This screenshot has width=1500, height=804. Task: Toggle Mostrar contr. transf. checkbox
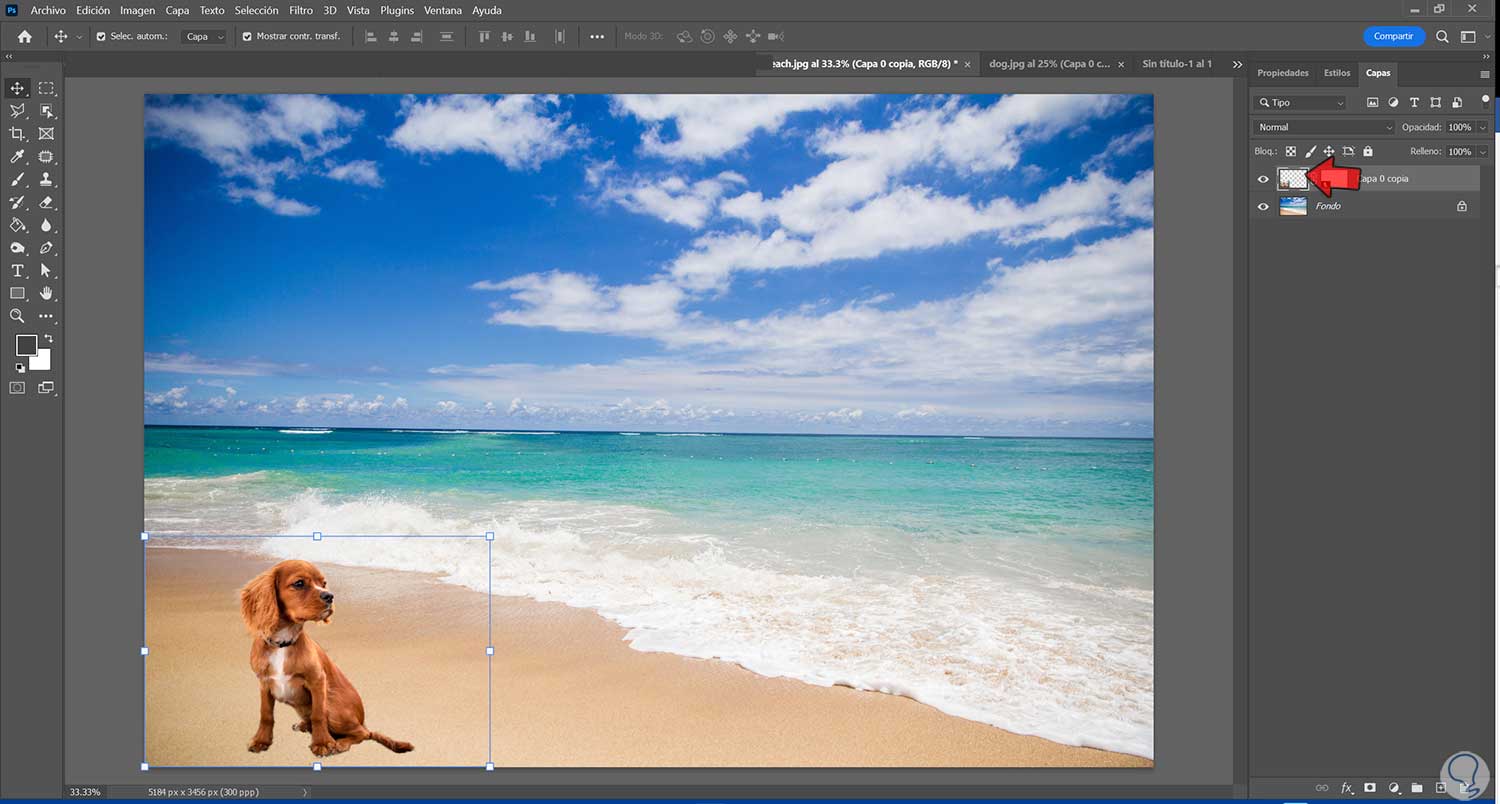[247, 37]
